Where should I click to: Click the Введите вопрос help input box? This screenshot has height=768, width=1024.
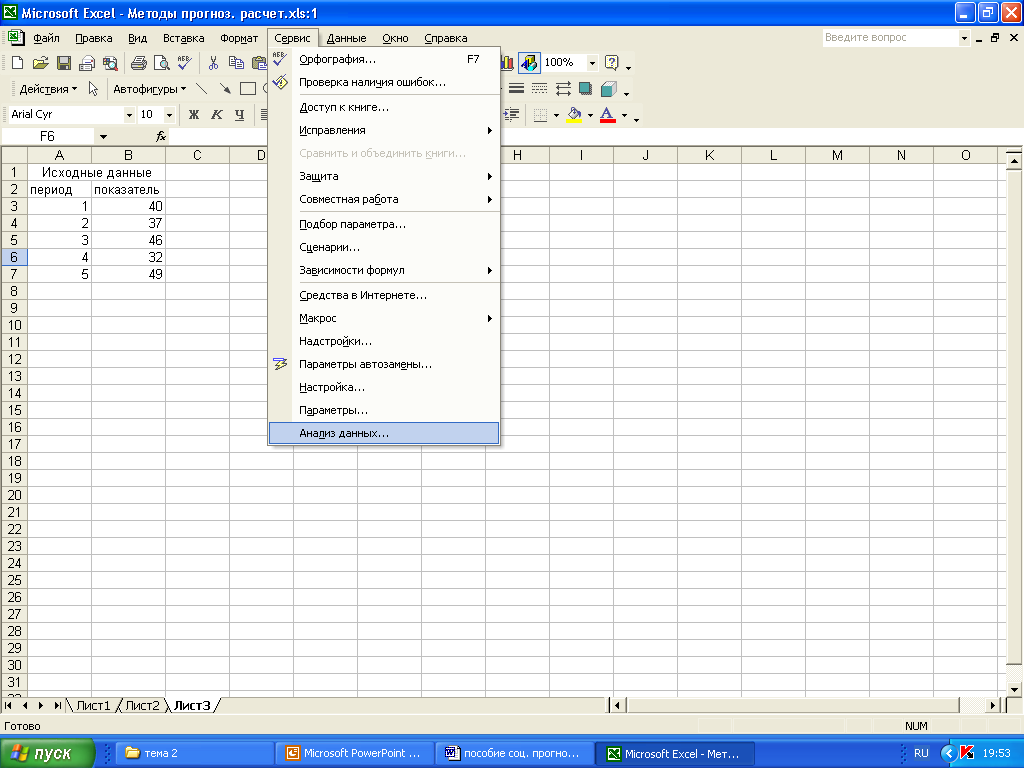click(889, 38)
